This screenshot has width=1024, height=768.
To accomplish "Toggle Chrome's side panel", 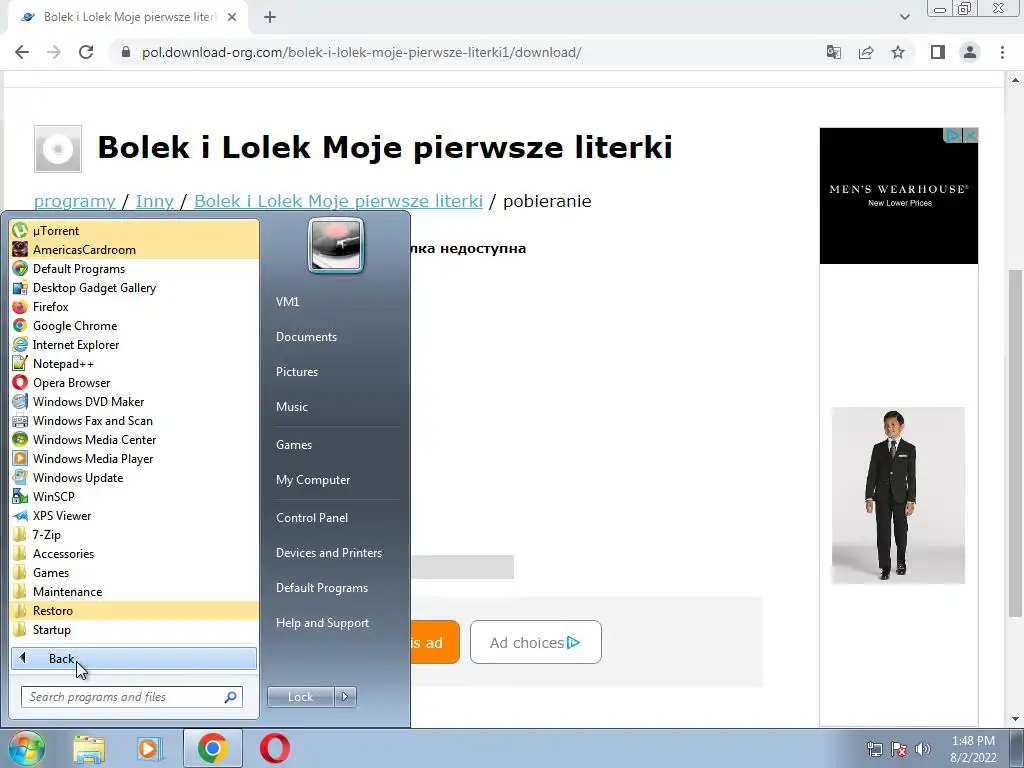I will point(938,52).
